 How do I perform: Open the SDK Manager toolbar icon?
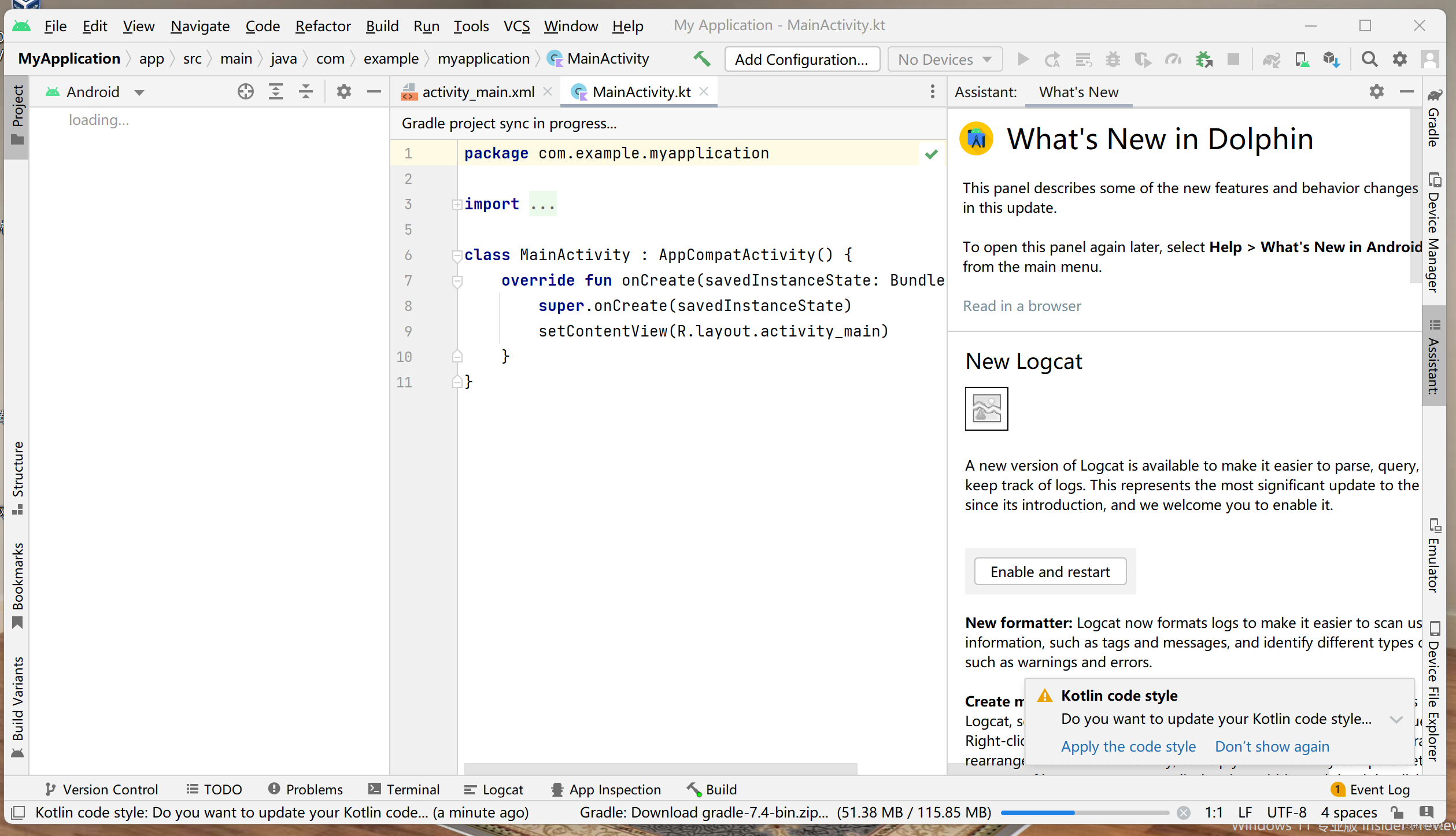[x=1331, y=59]
